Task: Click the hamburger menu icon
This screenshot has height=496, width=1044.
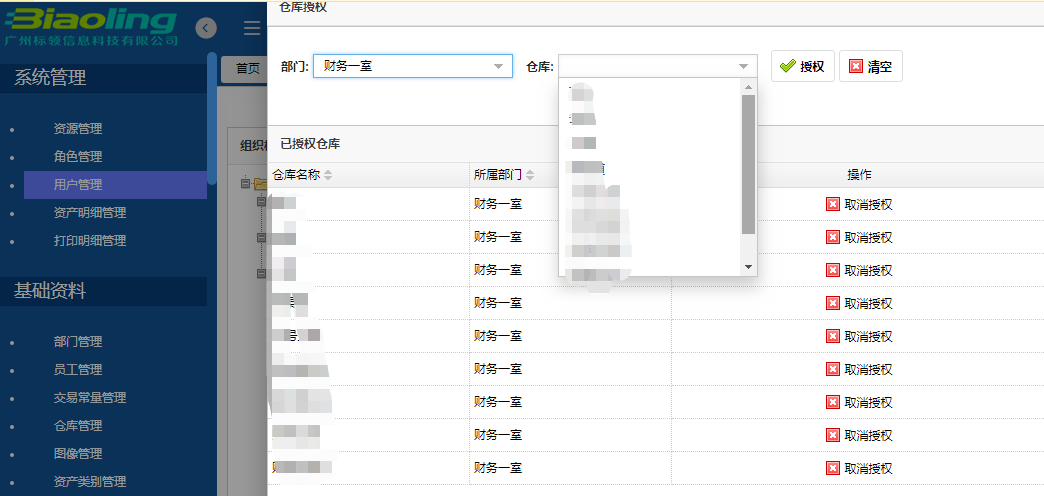Action: (x=252, y=28)
